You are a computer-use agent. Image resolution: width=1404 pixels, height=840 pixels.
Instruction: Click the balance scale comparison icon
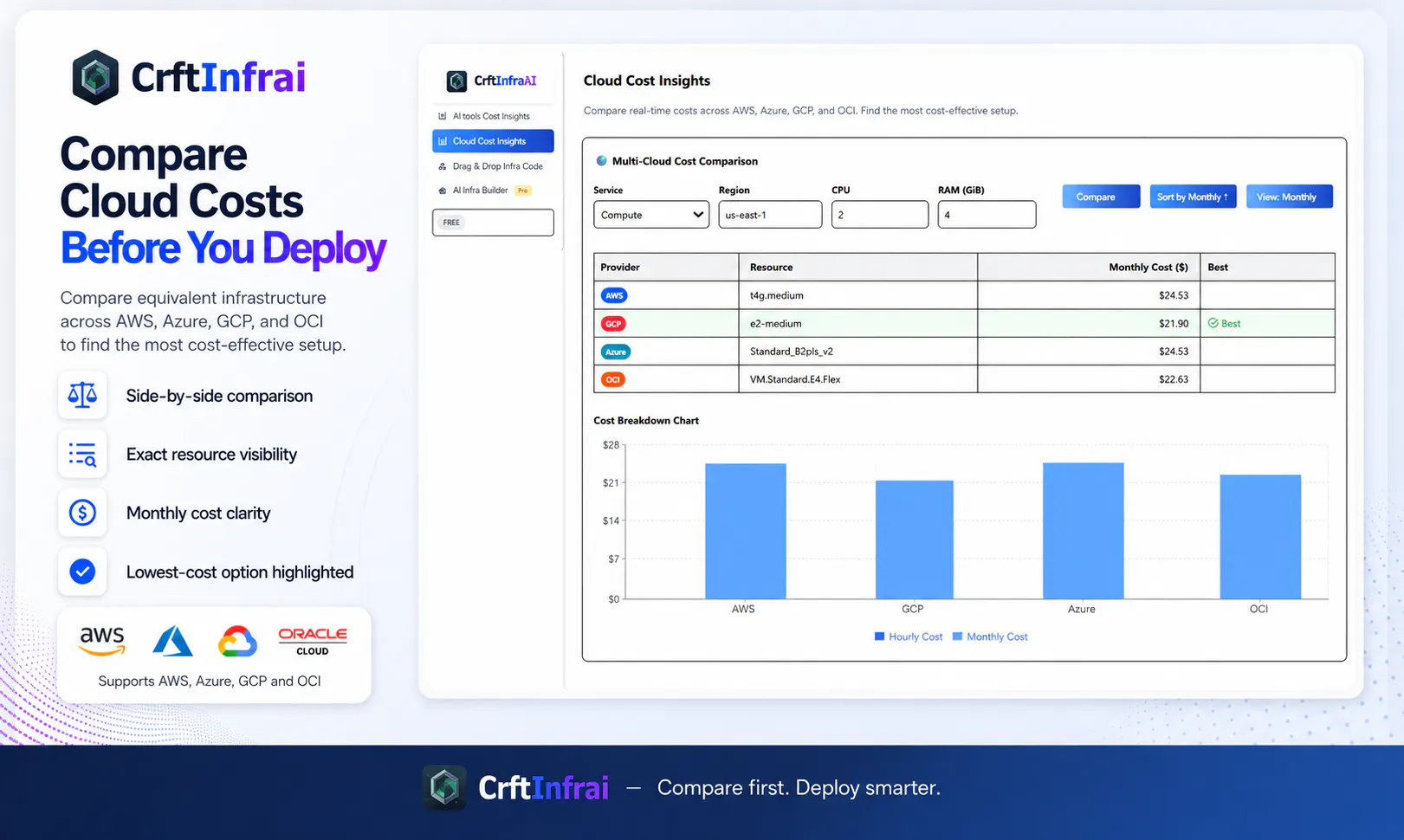click(x=82, y=395)
